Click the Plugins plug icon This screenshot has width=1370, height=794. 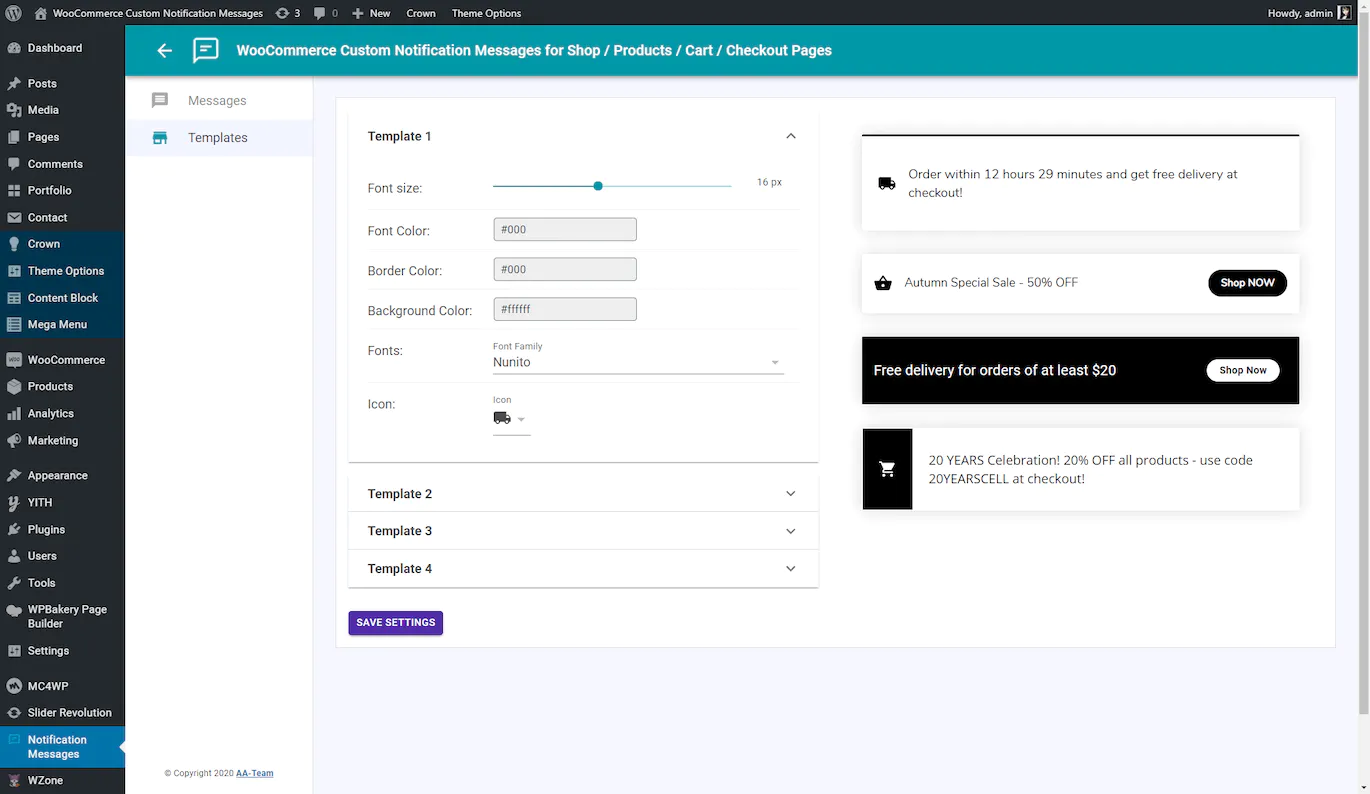point(14,530)
